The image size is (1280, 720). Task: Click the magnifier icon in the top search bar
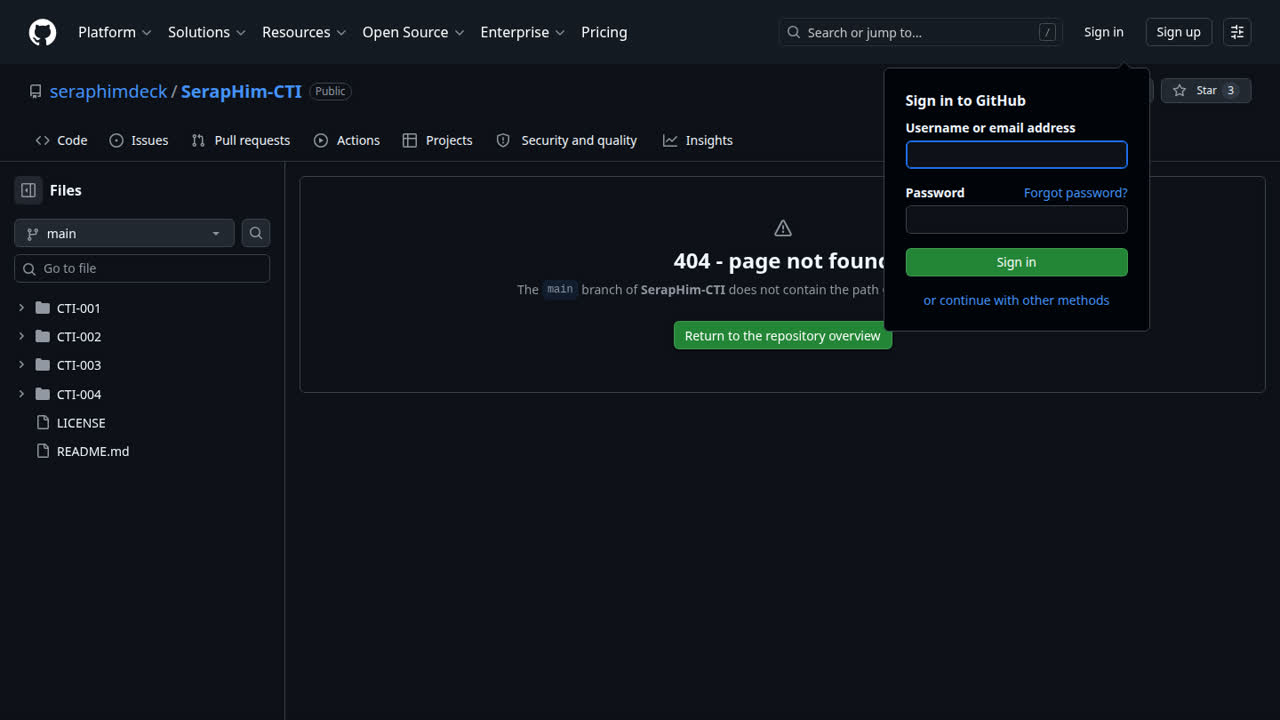pos(794,32)
